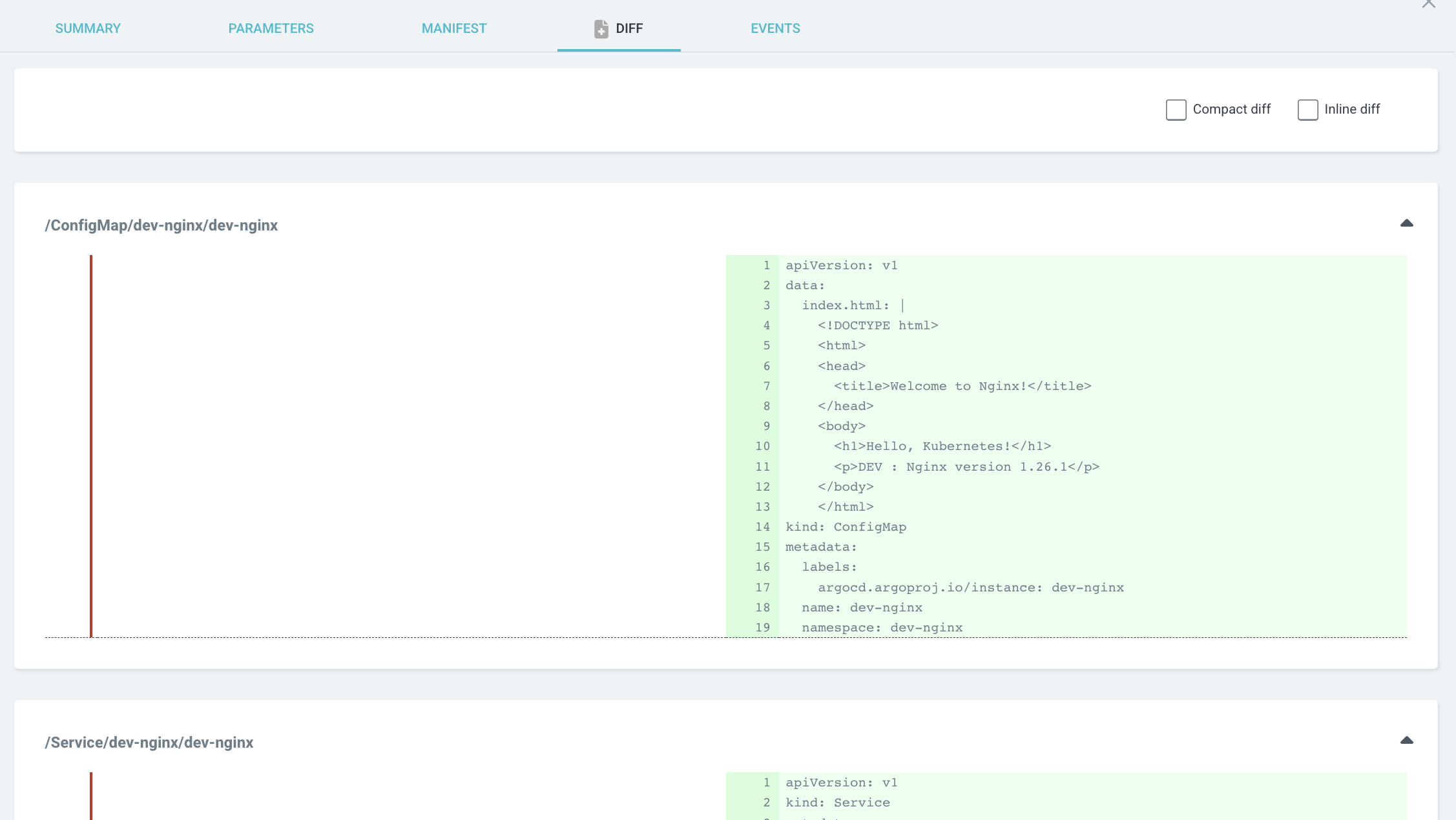Screen dimensions: 1456x820
Task: Enable the Compact diff checkbox
Action: (1176, 110)
